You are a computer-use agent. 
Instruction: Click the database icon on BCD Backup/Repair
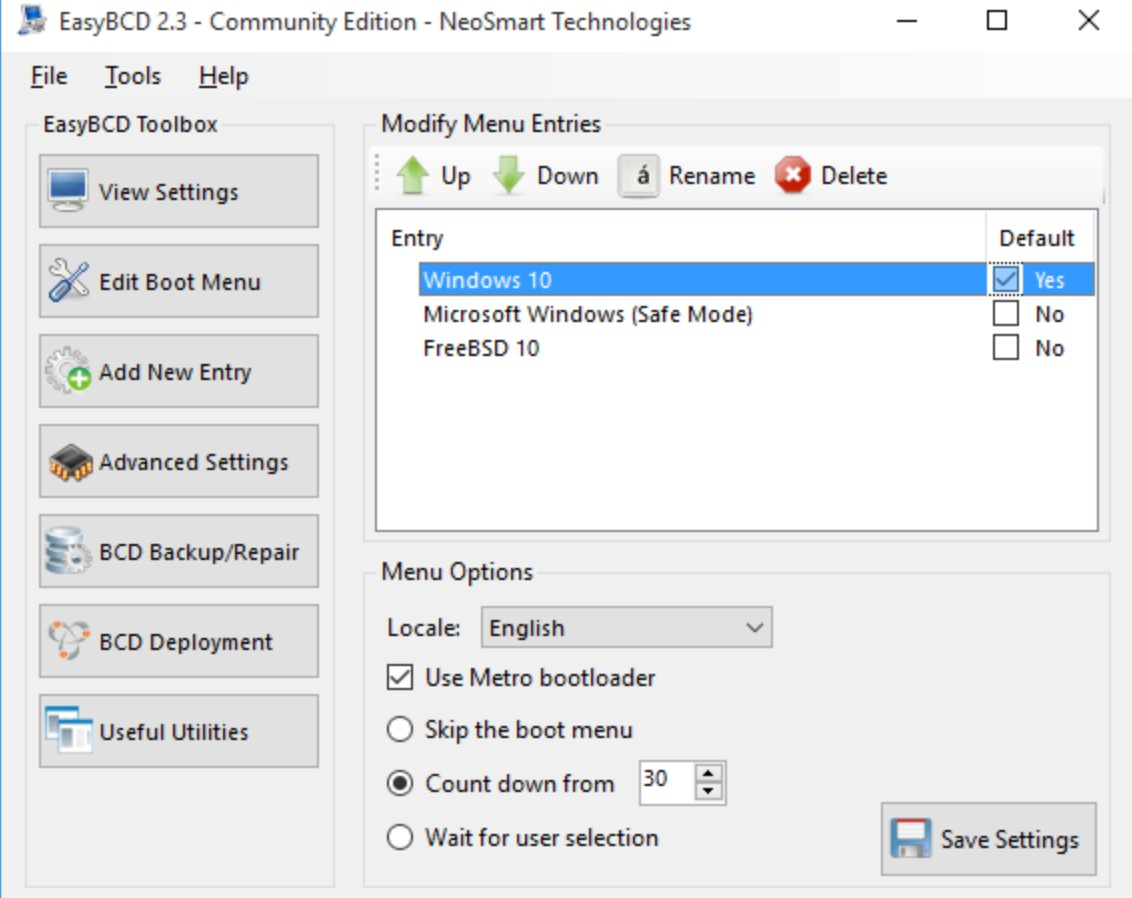pyautogui.click(x=68, y=551)
